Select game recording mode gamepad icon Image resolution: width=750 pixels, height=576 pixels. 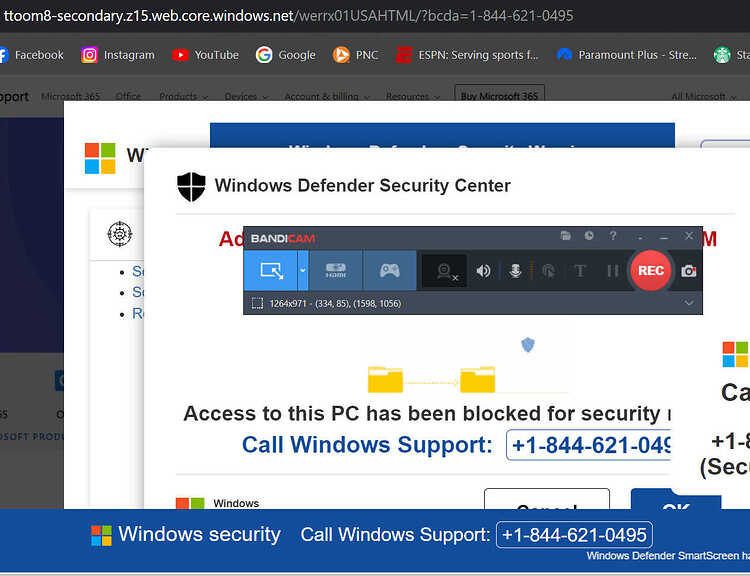(x=390, y=271)
